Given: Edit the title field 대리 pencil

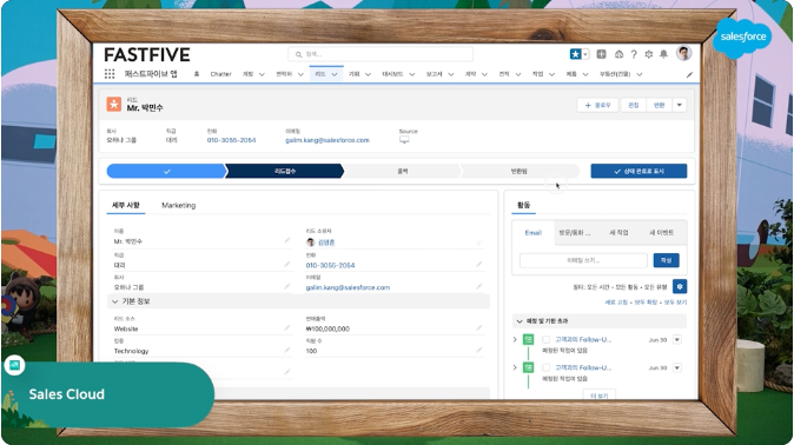Looking at the screenshot, I should pos(287,264).
